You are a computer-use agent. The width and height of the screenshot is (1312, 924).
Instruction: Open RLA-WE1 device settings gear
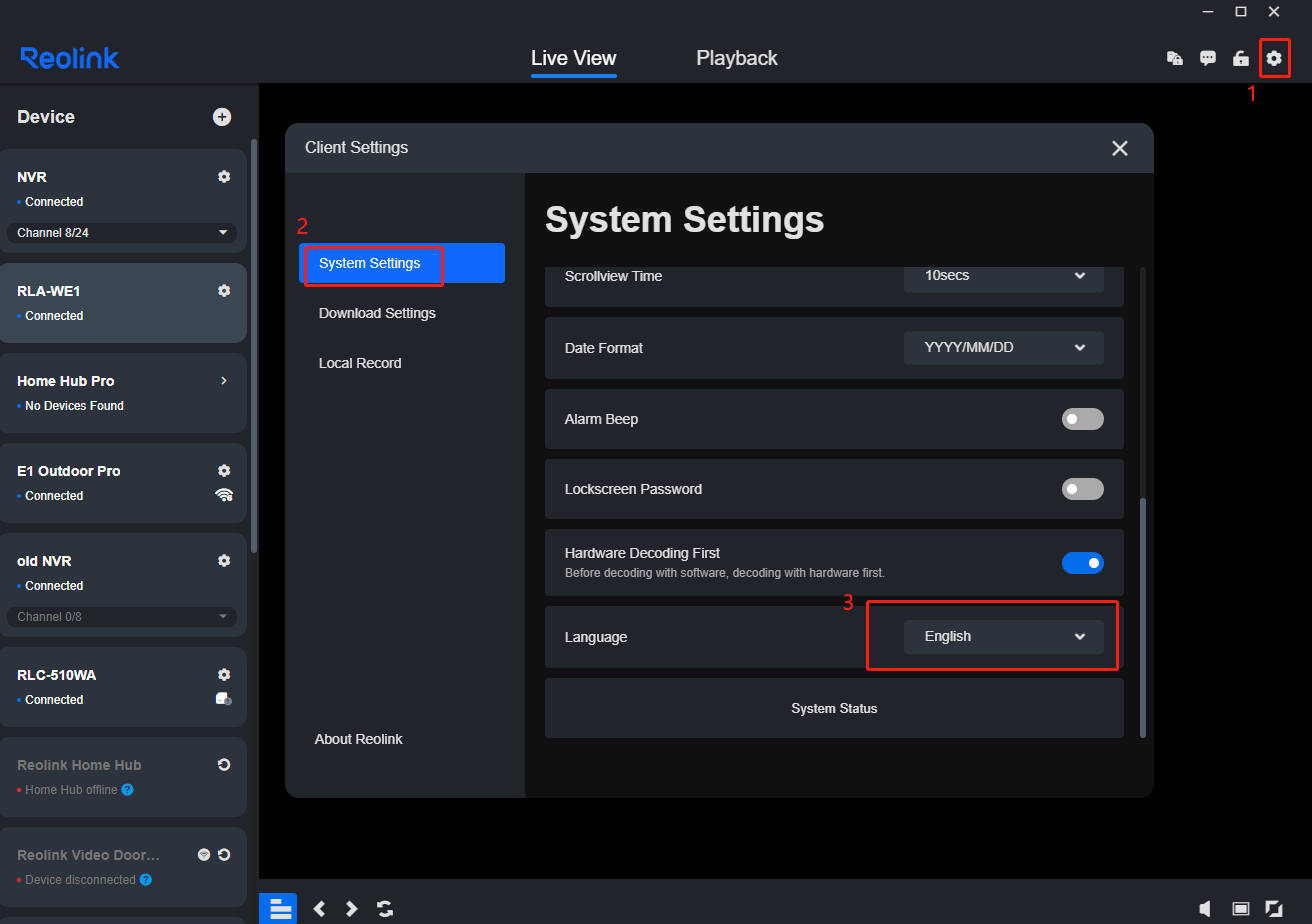point(224,291)
